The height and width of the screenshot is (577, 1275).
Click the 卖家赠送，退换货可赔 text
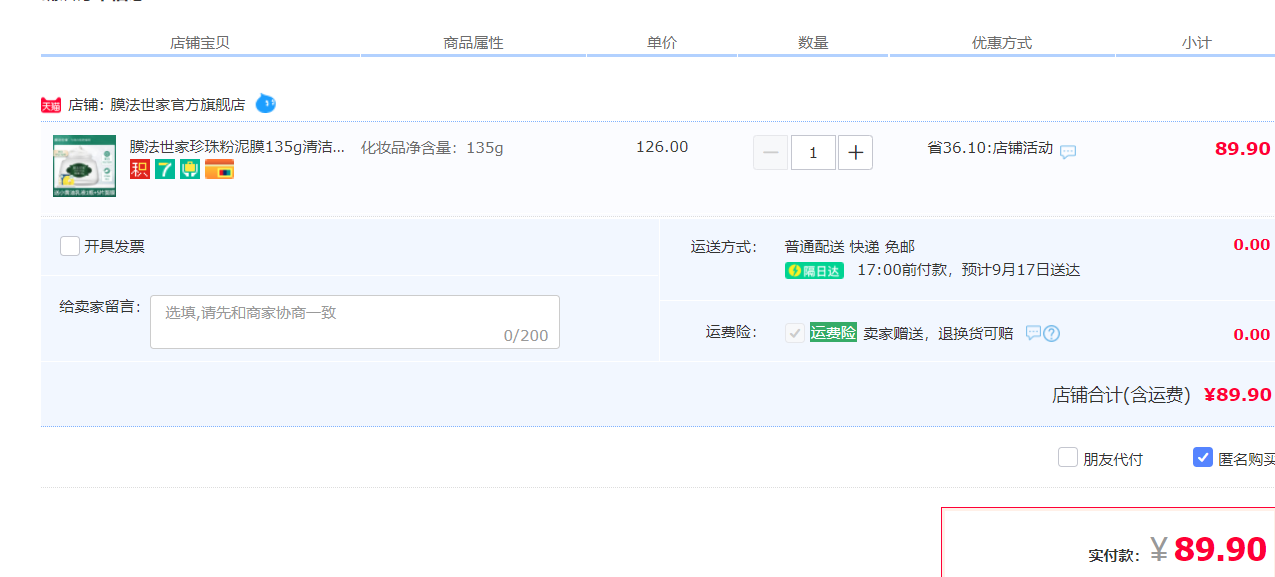click(938, 334)
